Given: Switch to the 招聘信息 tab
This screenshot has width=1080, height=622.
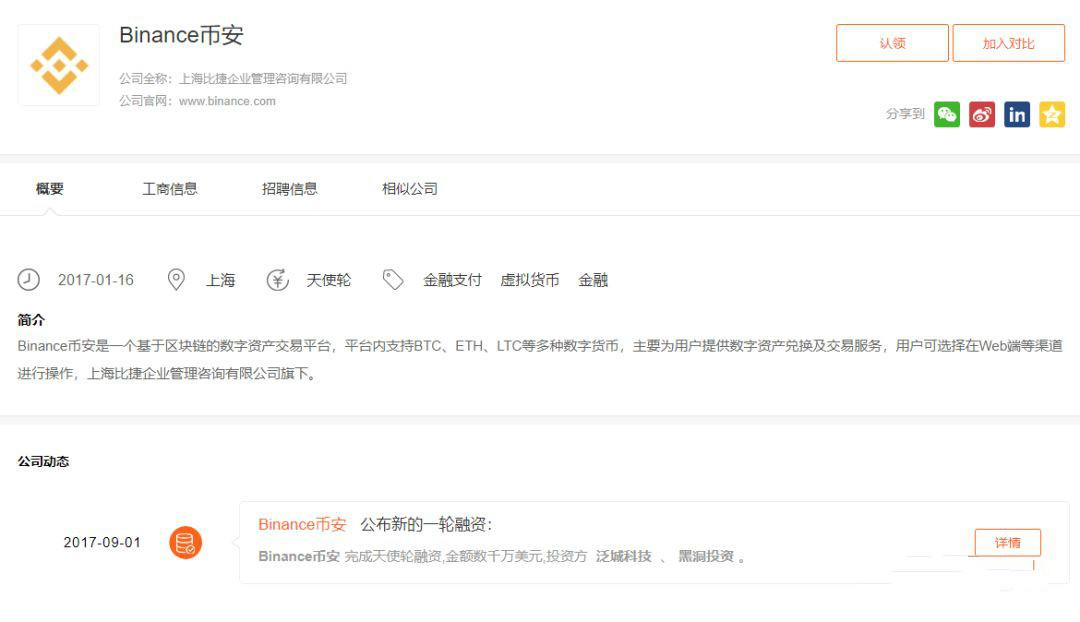Looking at the screenshot, I should pos(290,189).
